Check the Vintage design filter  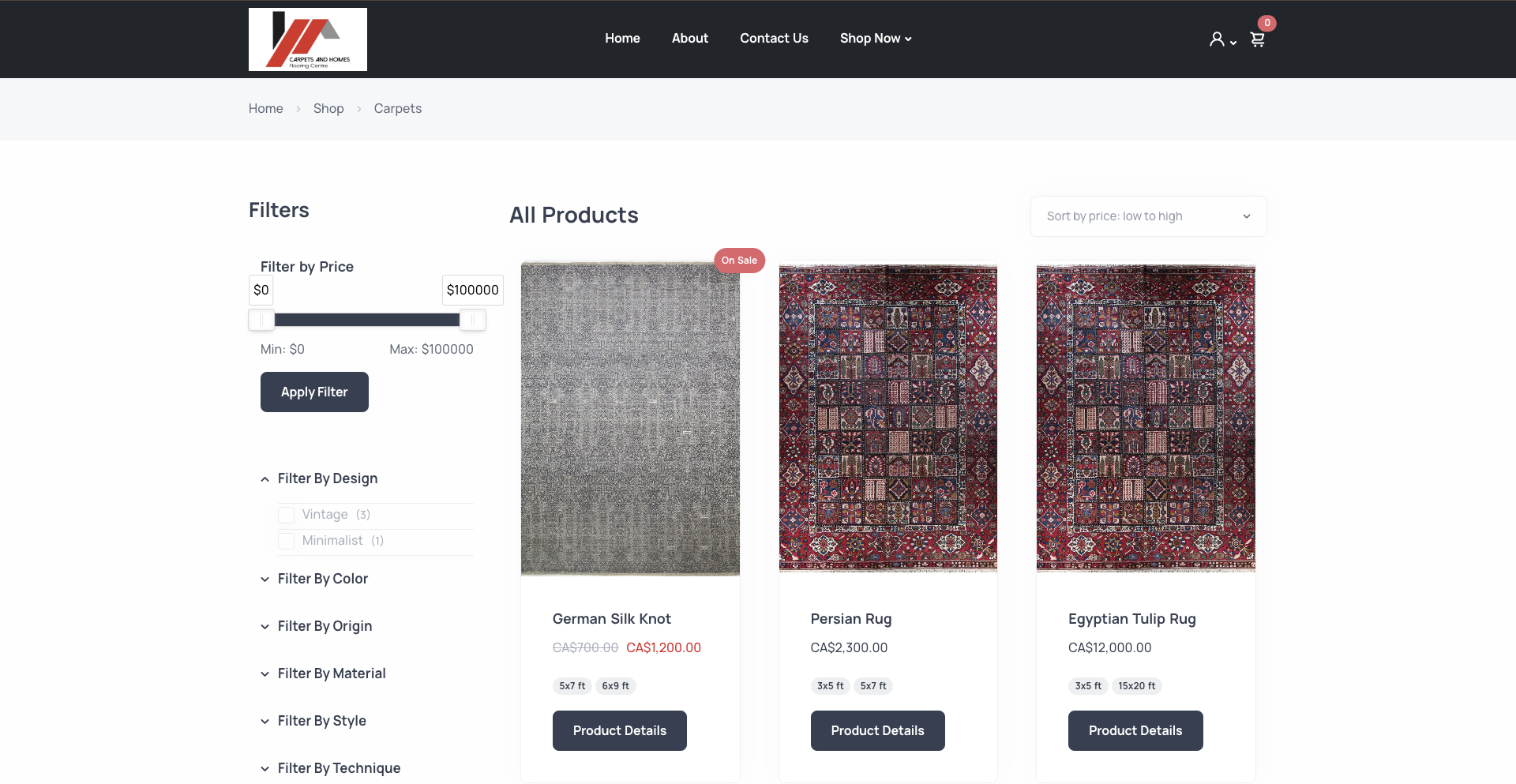[x=287, y=515]
